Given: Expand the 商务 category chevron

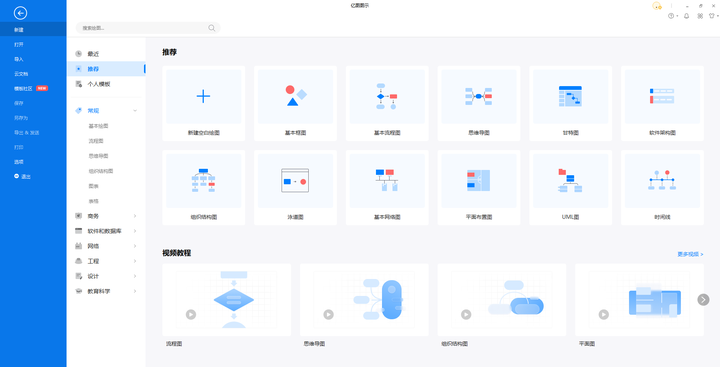Looking at the screenshot, I should tap(135, 216).
